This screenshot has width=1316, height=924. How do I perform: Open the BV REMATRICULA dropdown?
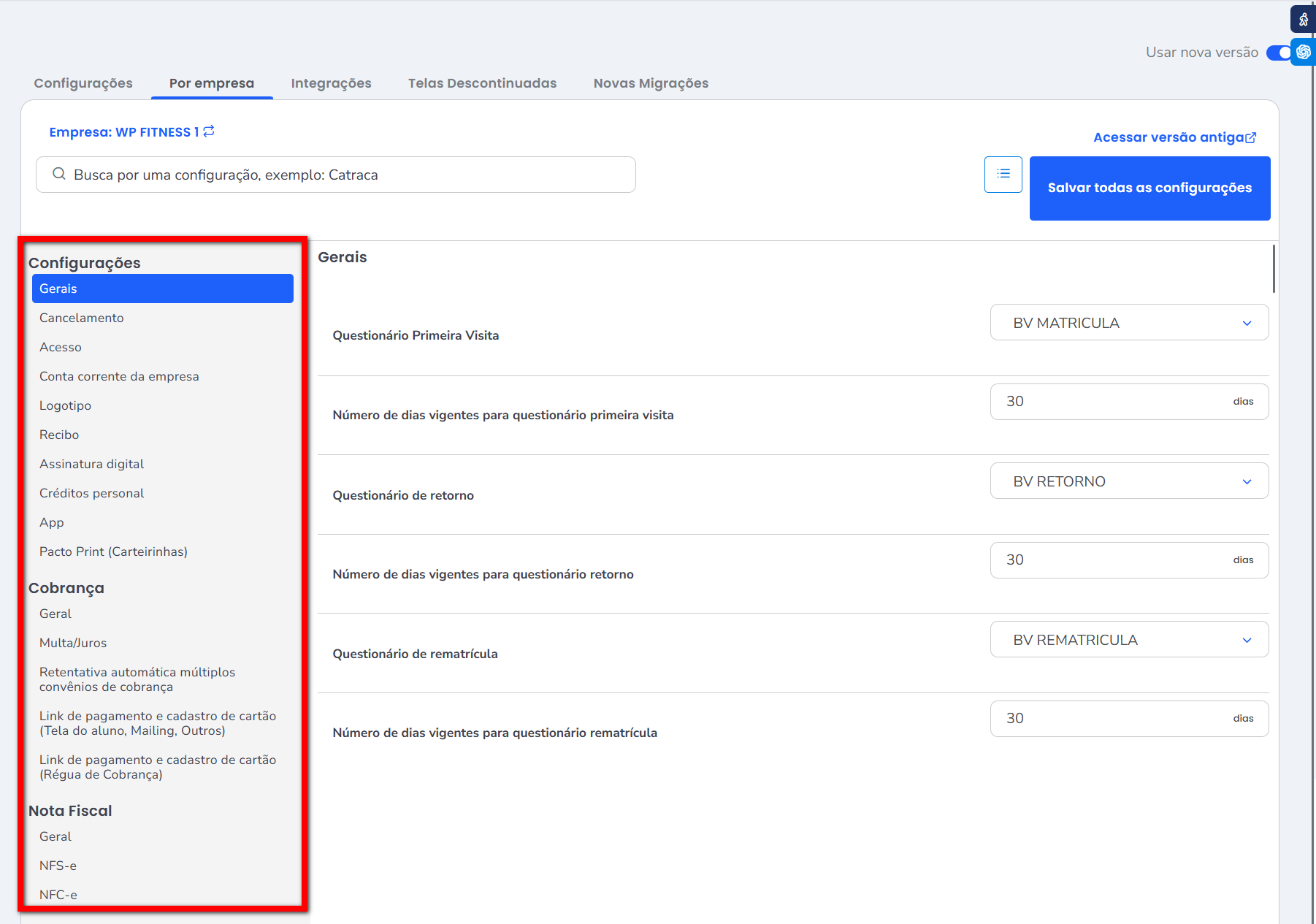tap(1128, 640)
